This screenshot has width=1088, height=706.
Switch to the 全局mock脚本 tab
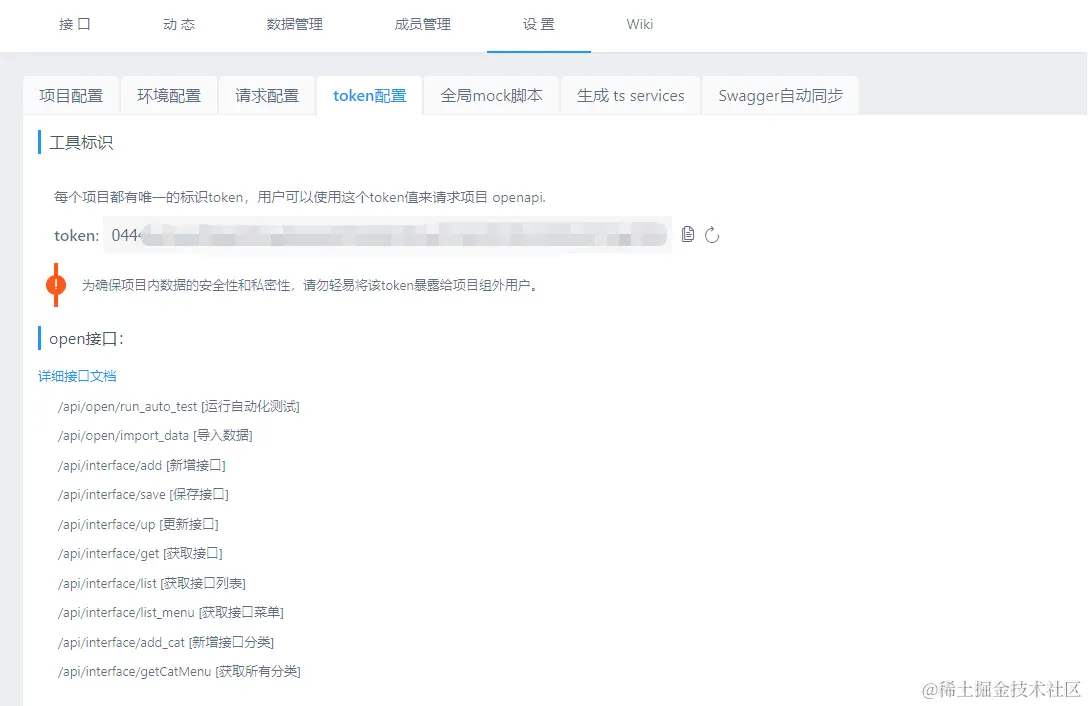(491, 94)
